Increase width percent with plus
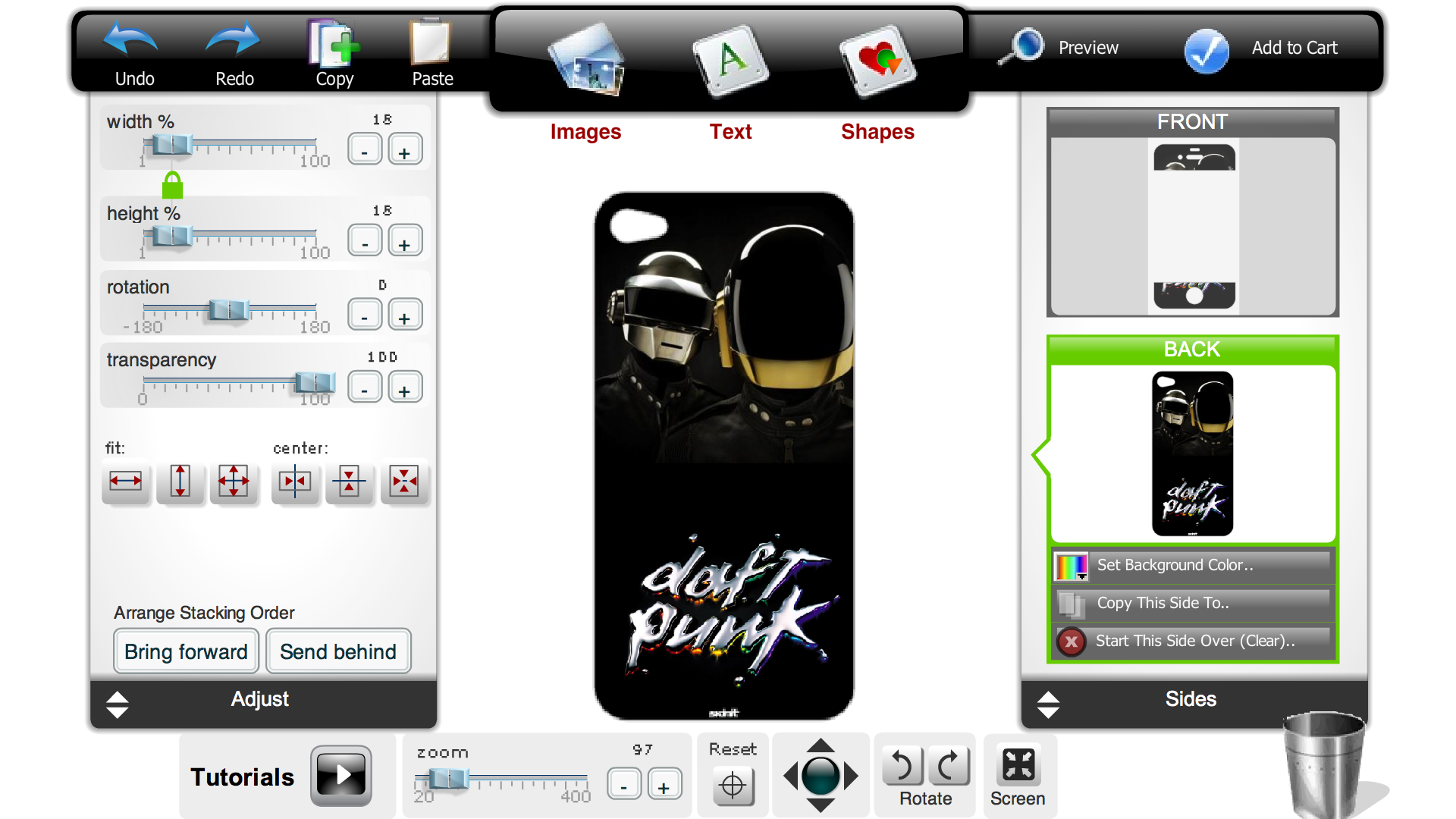1456x819 pixels. [x=405, y=149]
